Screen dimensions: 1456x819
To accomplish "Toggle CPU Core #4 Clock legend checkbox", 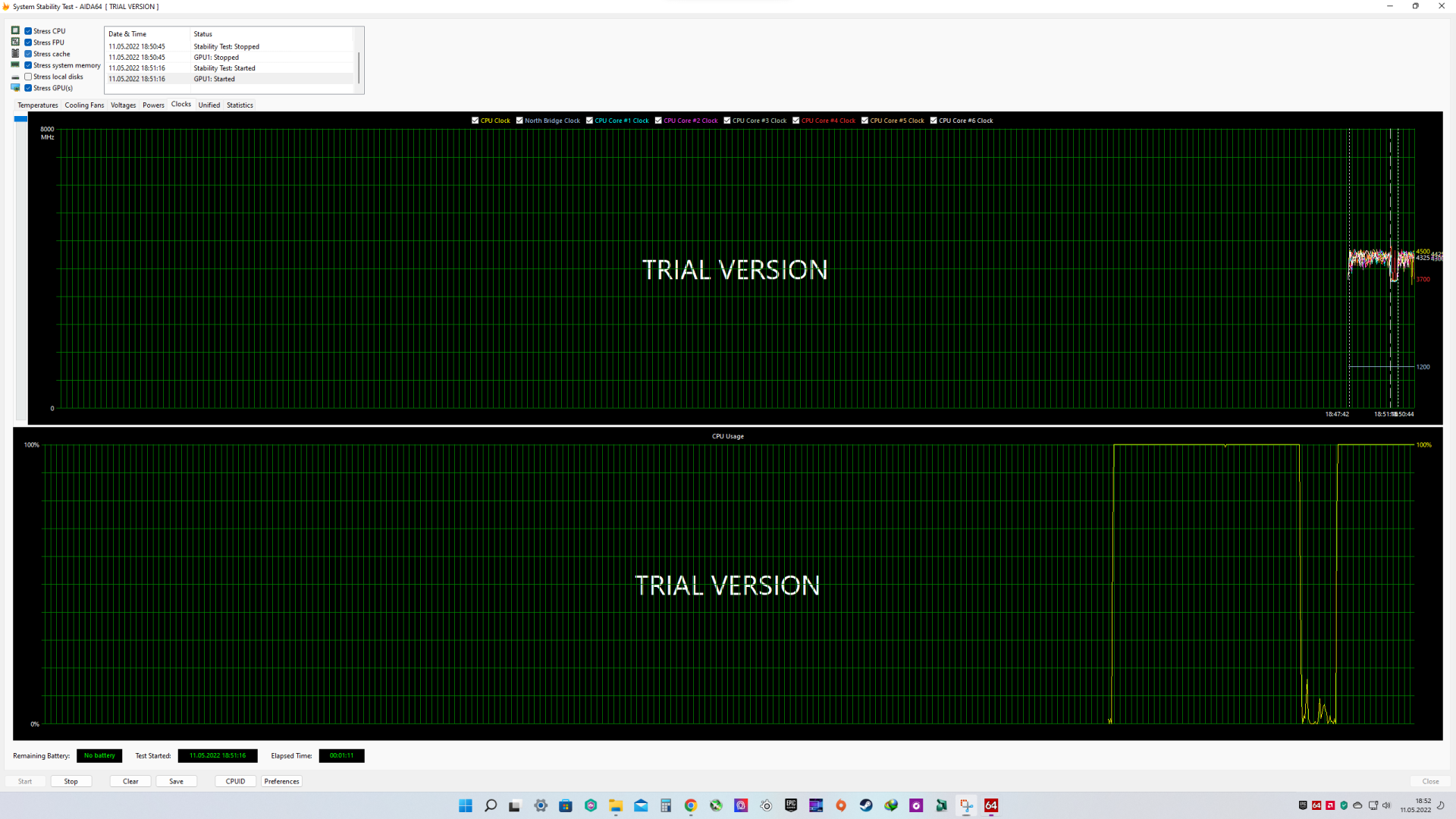I will coord(796,121).
